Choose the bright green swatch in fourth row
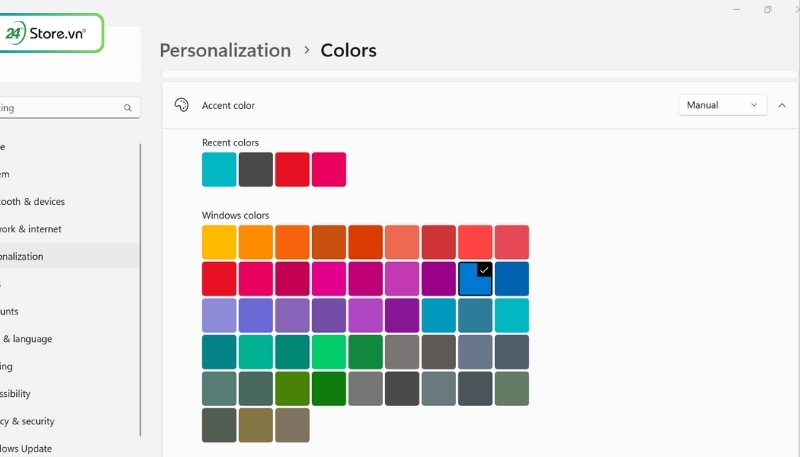Viewport: 800px width, 457px height. coord(329,352)
